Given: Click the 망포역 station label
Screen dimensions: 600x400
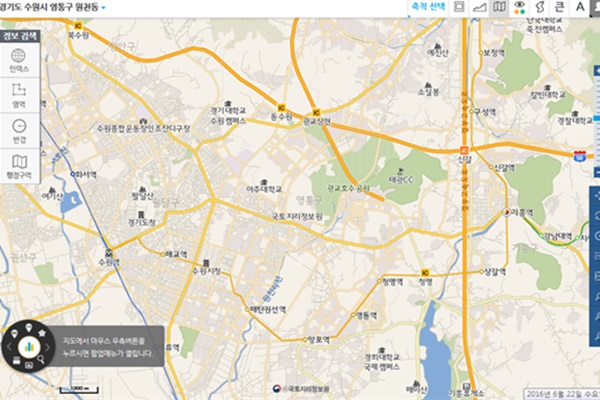Looking at the screenshot, I should coord(318,340).
